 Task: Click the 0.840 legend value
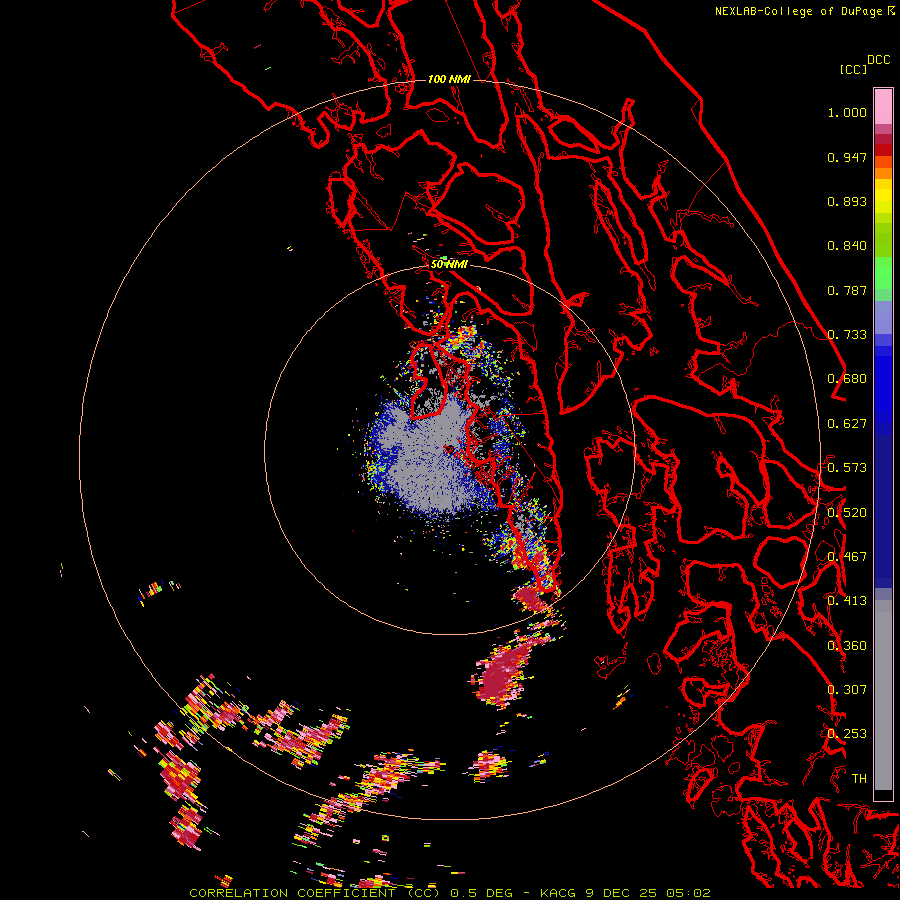(x=847, y=246)
